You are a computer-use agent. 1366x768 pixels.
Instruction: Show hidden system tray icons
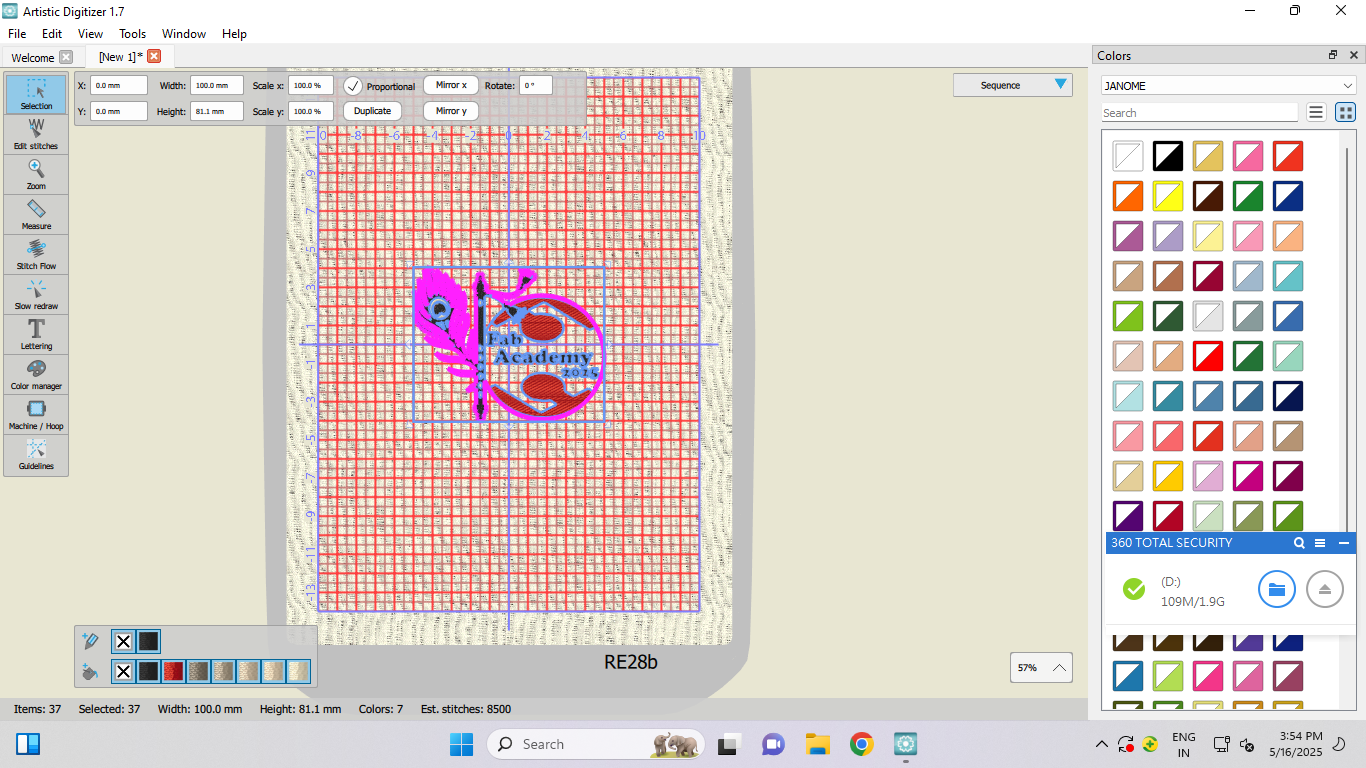1102,744
